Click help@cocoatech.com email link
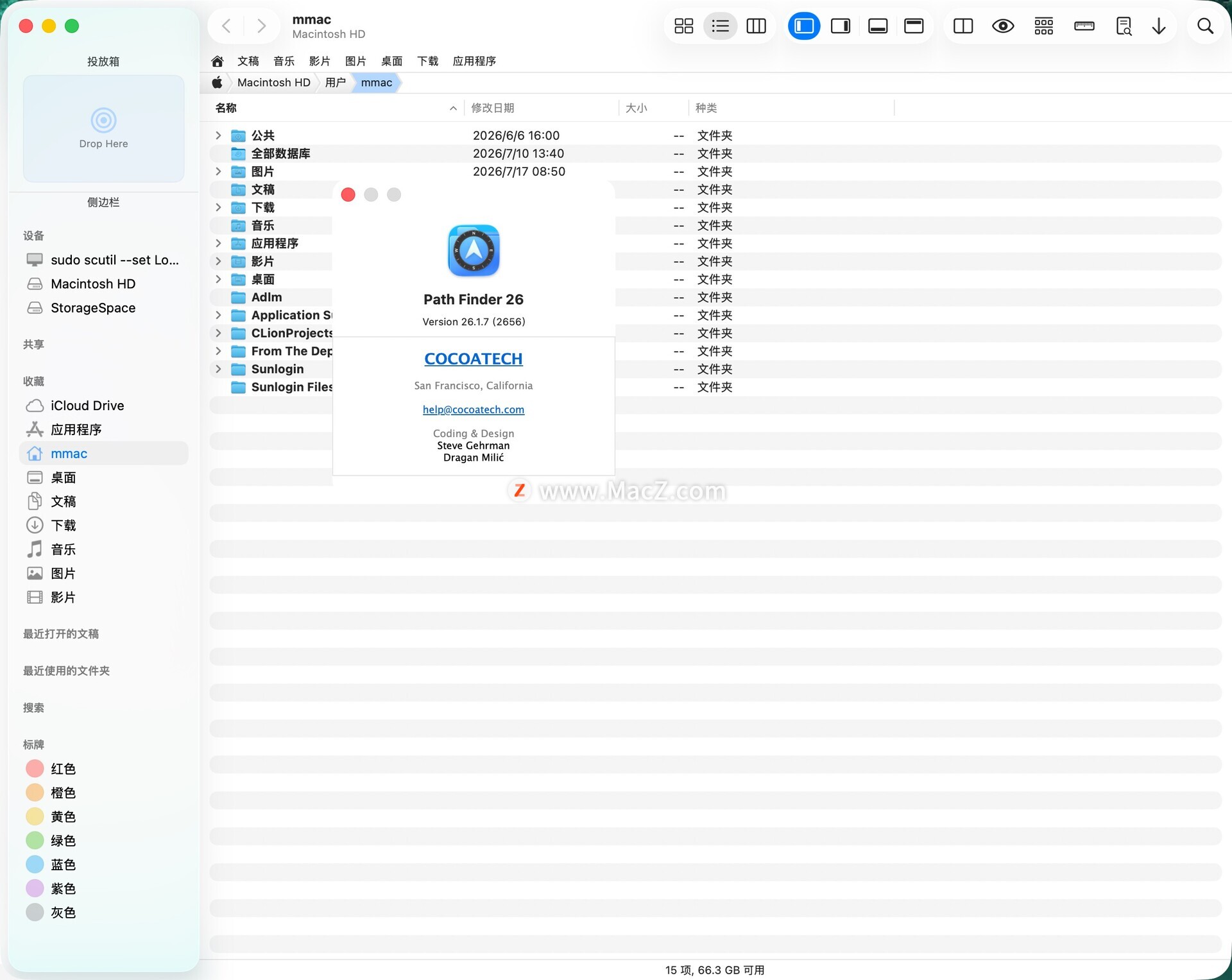The image size is (1232, 980). pyautogui.click(x=474, y=409)
